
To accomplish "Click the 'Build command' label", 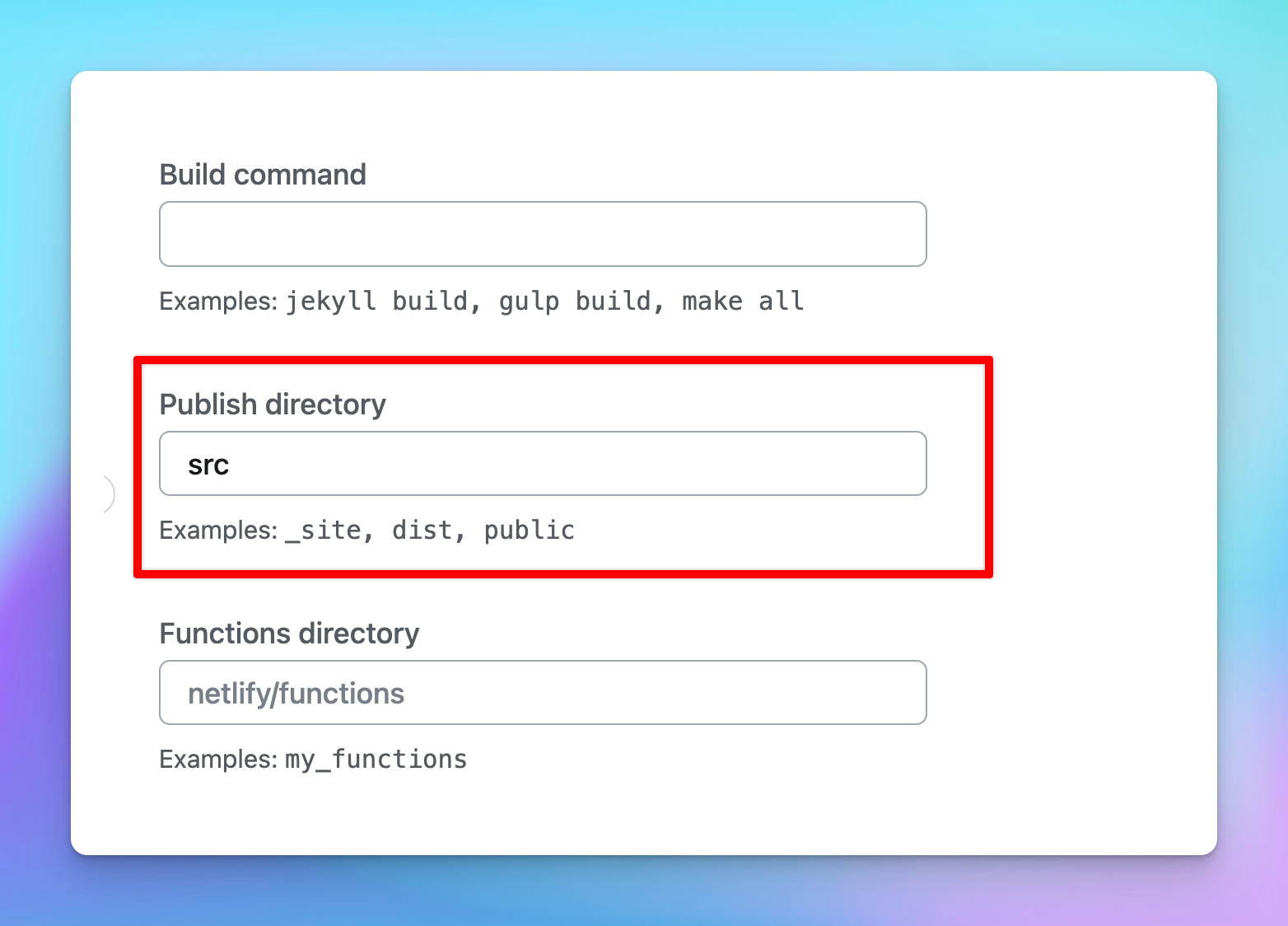I will coord(262,175).
